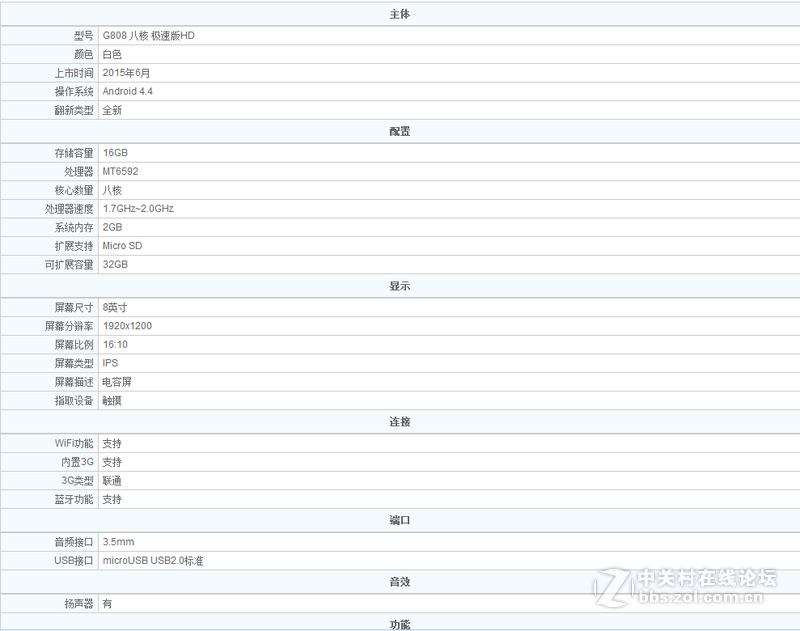This screenshot has height=631, width=800.
Task: Click the 系统内存 label
Action: pos(74,227)
